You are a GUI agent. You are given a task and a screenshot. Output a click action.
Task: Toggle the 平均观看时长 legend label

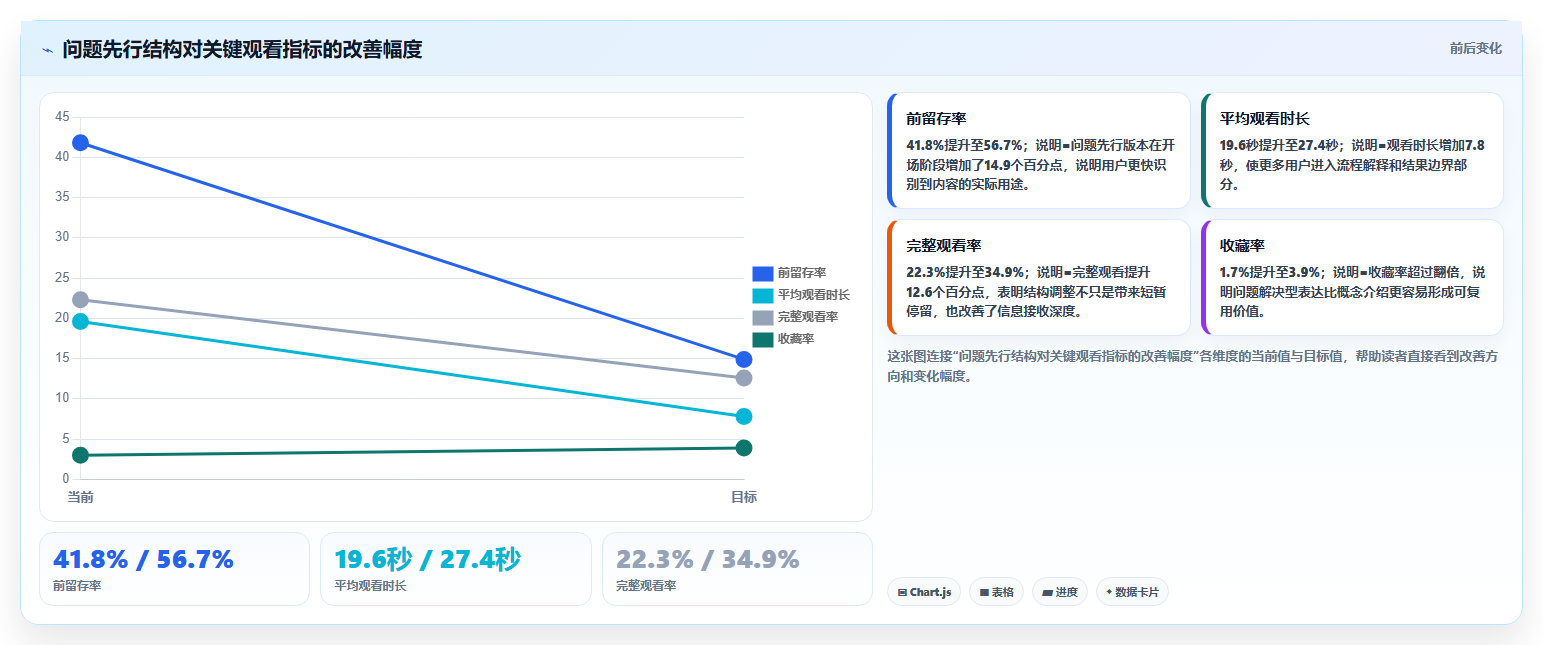pyautogui.click(x=813, y=295)
